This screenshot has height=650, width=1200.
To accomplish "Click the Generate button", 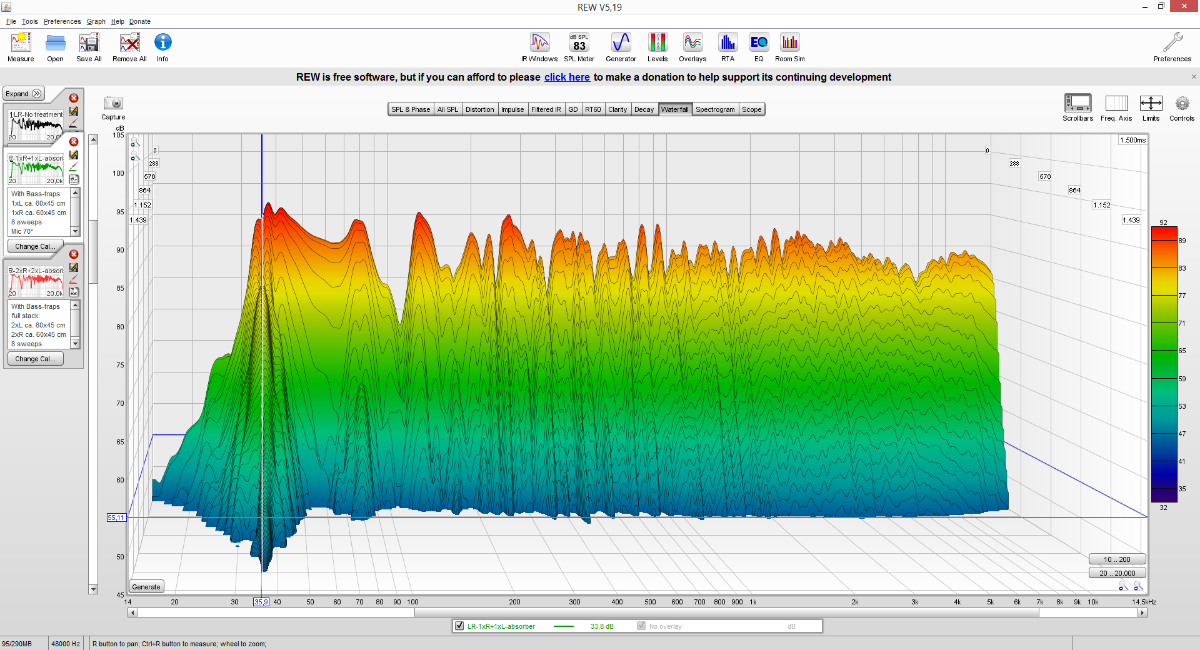I will click(x=146, y=586).
